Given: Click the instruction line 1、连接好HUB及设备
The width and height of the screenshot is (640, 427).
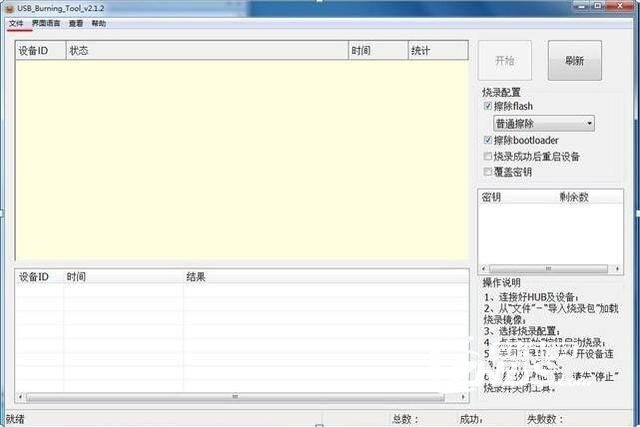Looking at the screenshot, I should (531, 297).
